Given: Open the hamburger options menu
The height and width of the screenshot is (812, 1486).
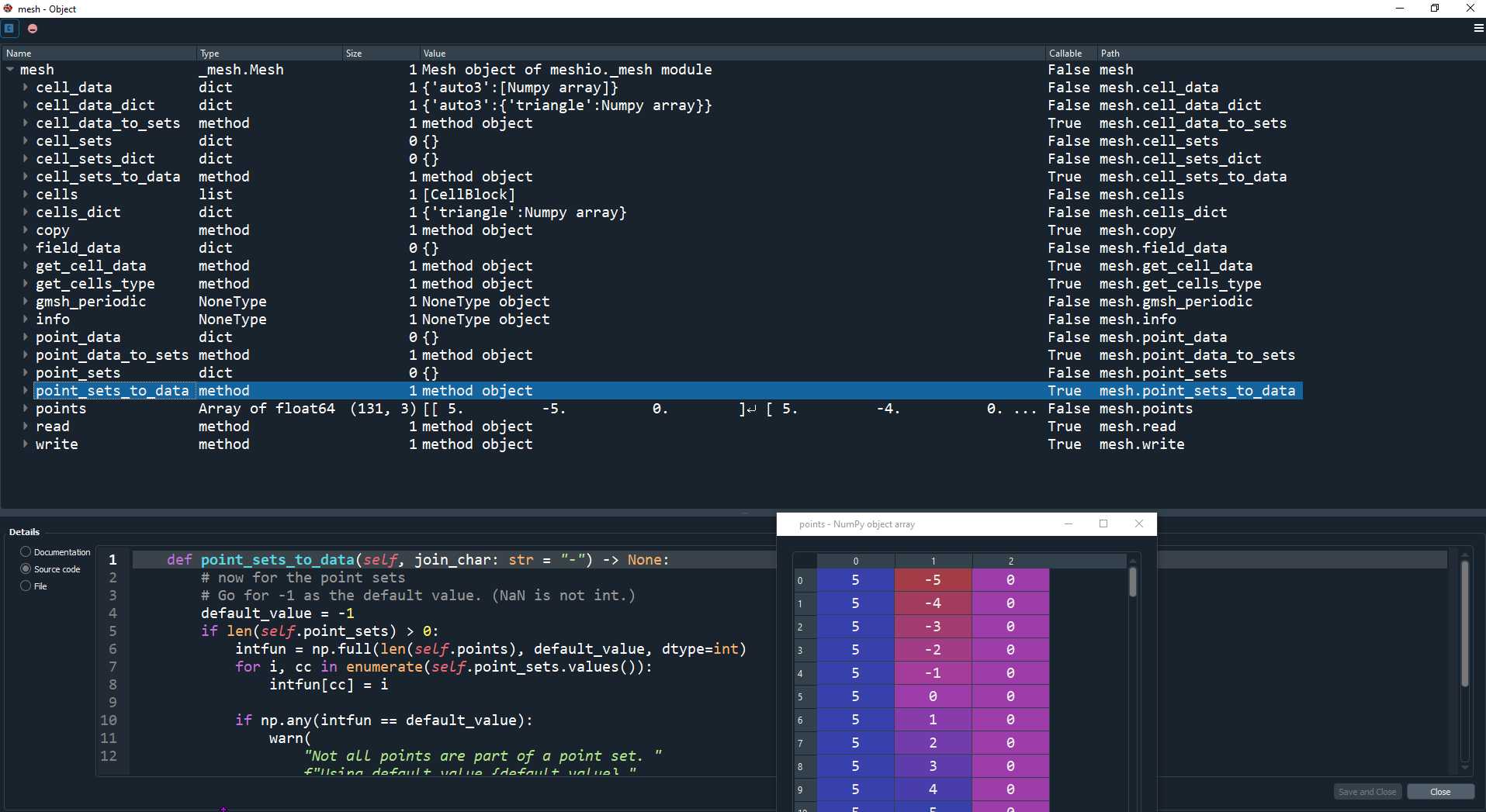Looking at the screenshot, I should [1478, 28].
